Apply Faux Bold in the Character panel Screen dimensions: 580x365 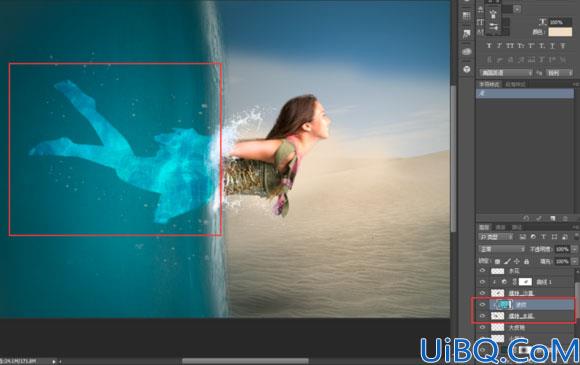[489, 45]
